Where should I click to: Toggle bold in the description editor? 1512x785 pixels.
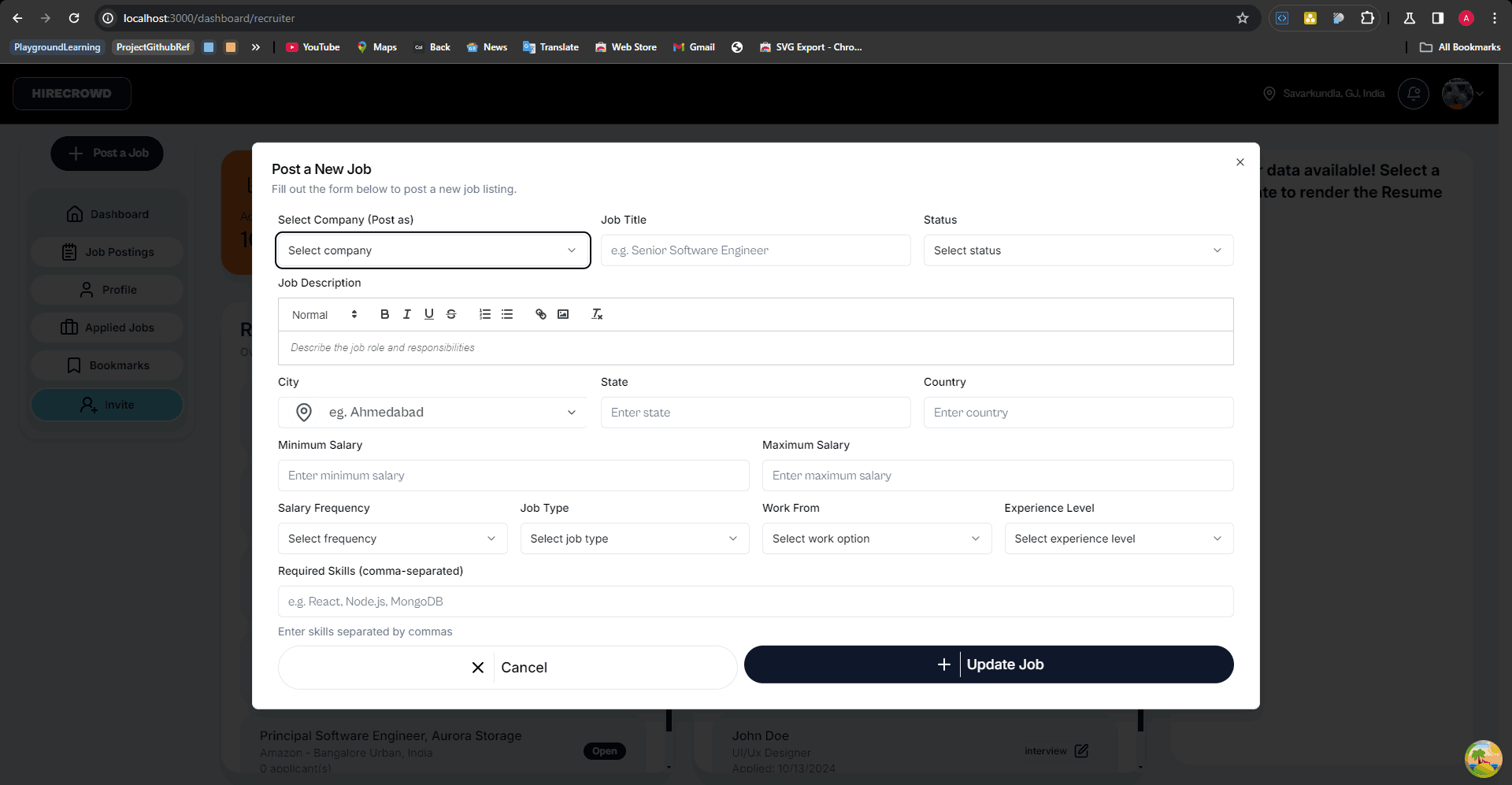[x=384, y=314]
